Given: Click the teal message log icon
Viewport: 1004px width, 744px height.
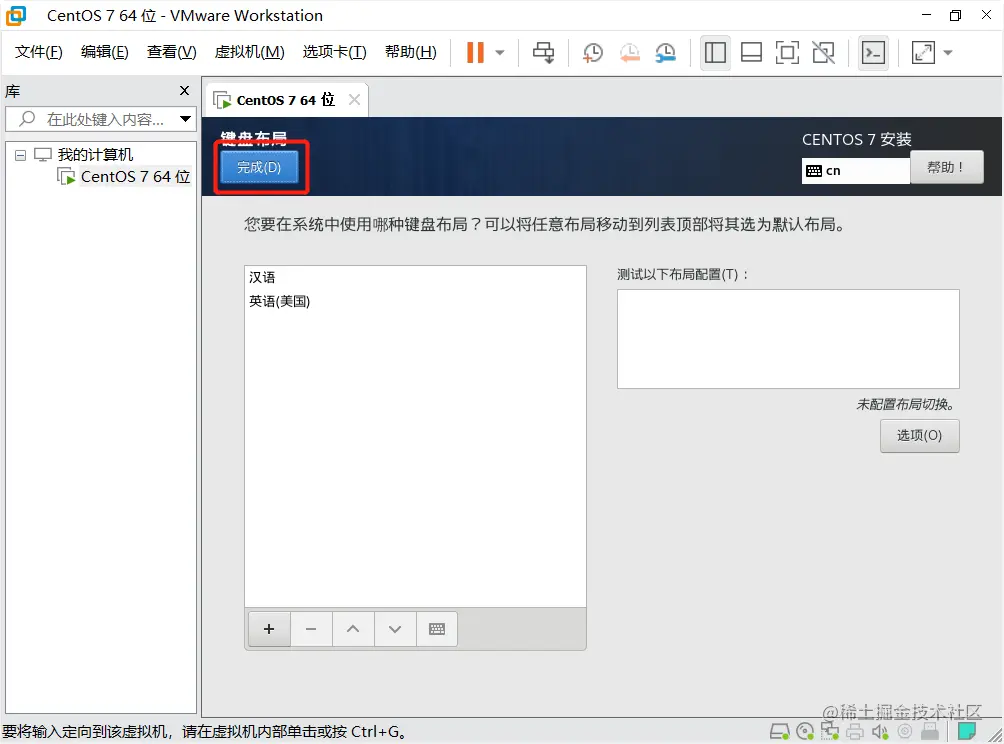Looking at the screenshot, I should [x=967, y=731].
